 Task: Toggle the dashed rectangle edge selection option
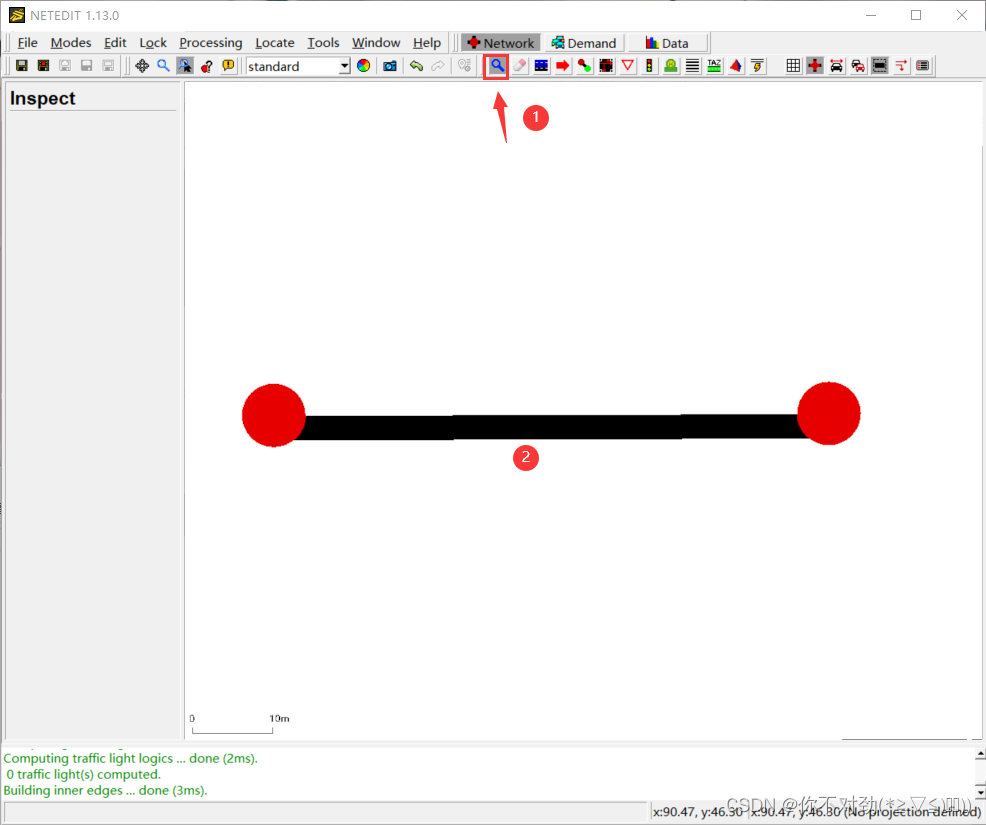880,65
